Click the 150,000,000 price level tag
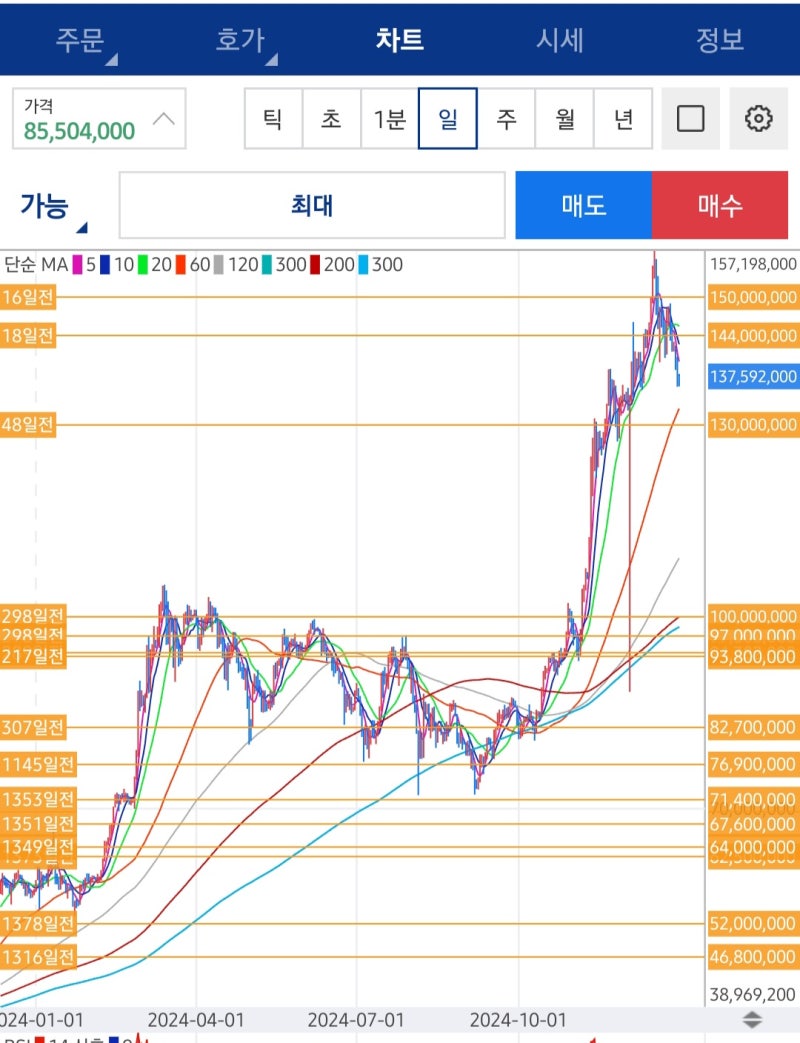 click(753, 297)
